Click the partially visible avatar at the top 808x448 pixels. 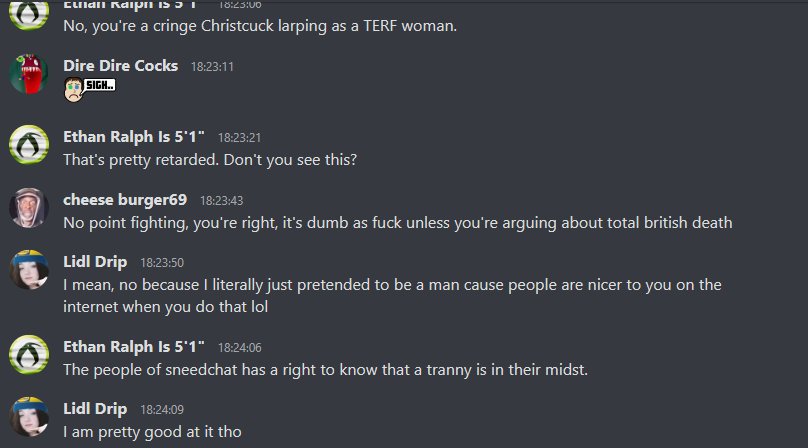click(29, 12)
